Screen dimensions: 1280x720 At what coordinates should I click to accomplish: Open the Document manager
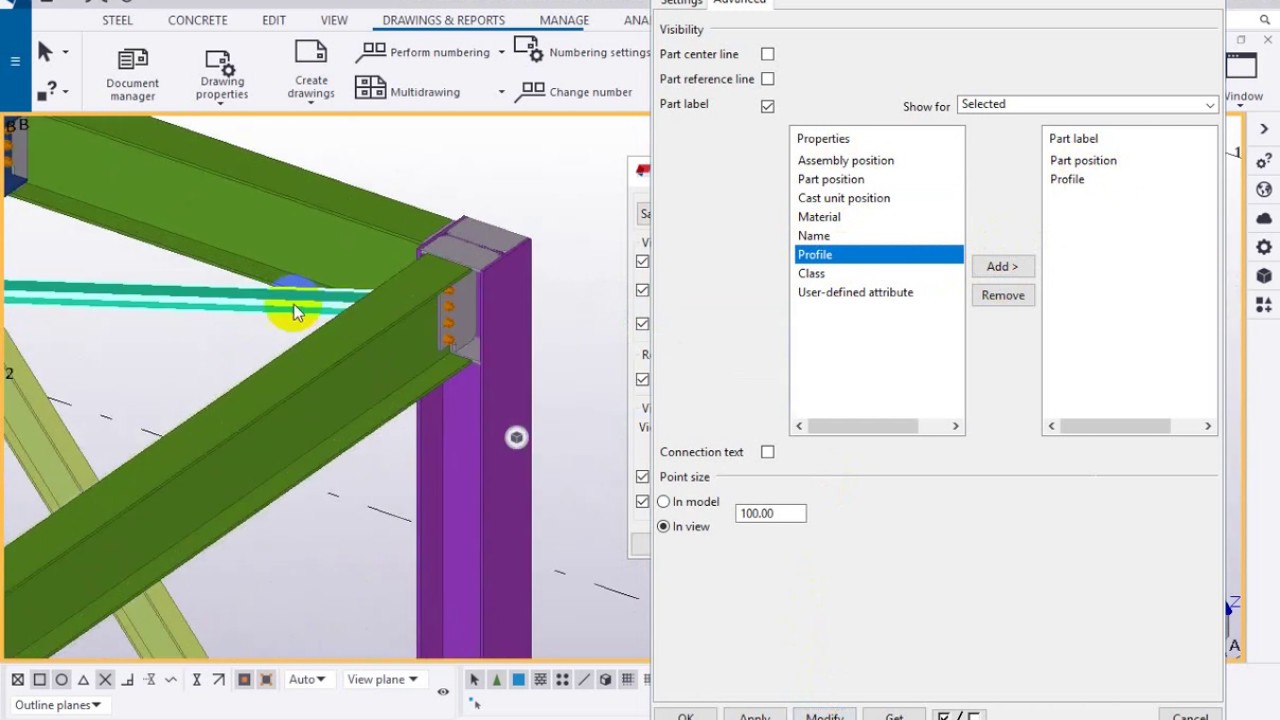[132, 74]
